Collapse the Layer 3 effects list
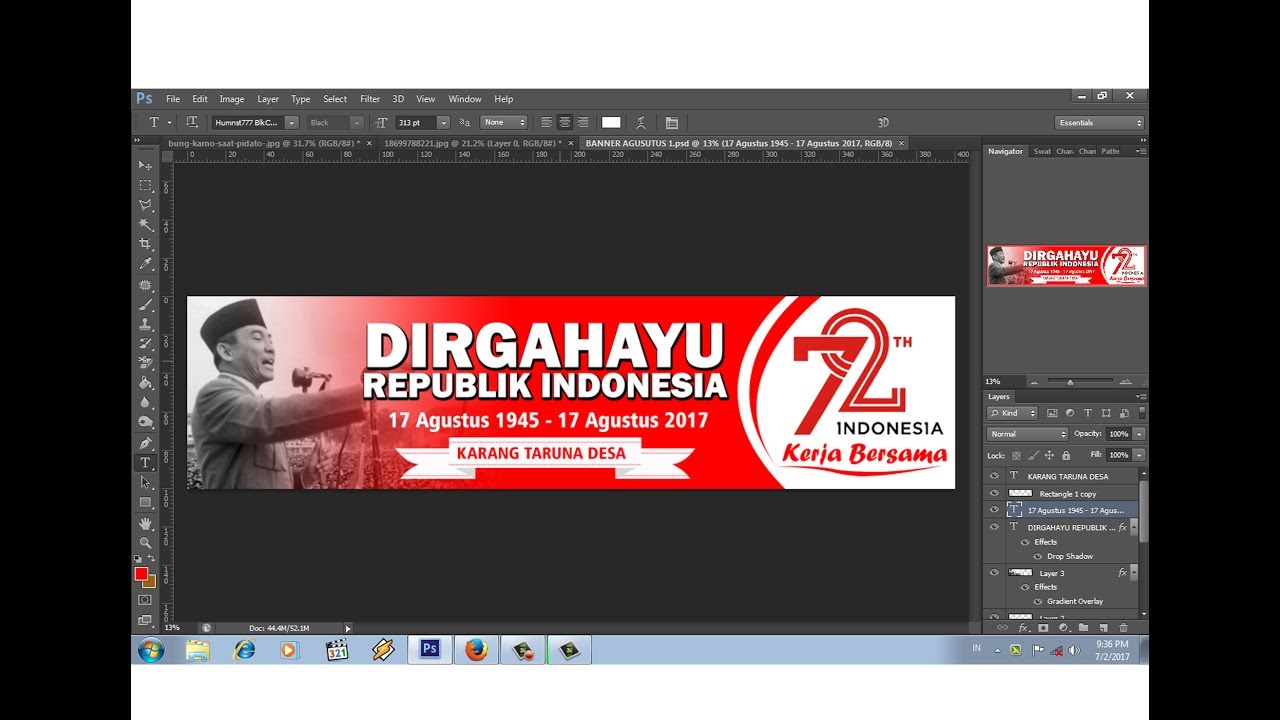The height and width of the screenshot is (720, 1280). 1133,572
